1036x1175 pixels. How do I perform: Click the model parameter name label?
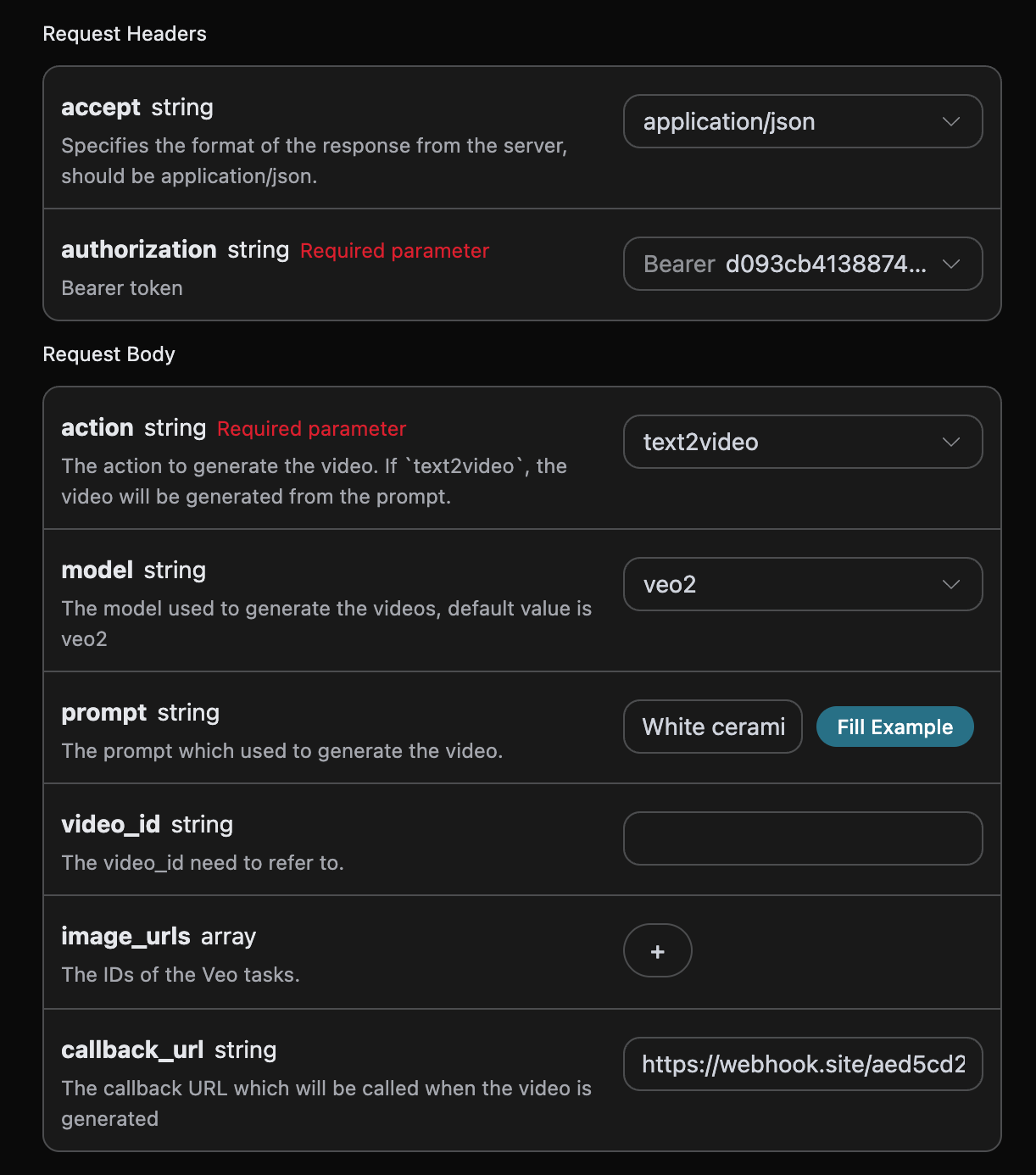[97, 571]
